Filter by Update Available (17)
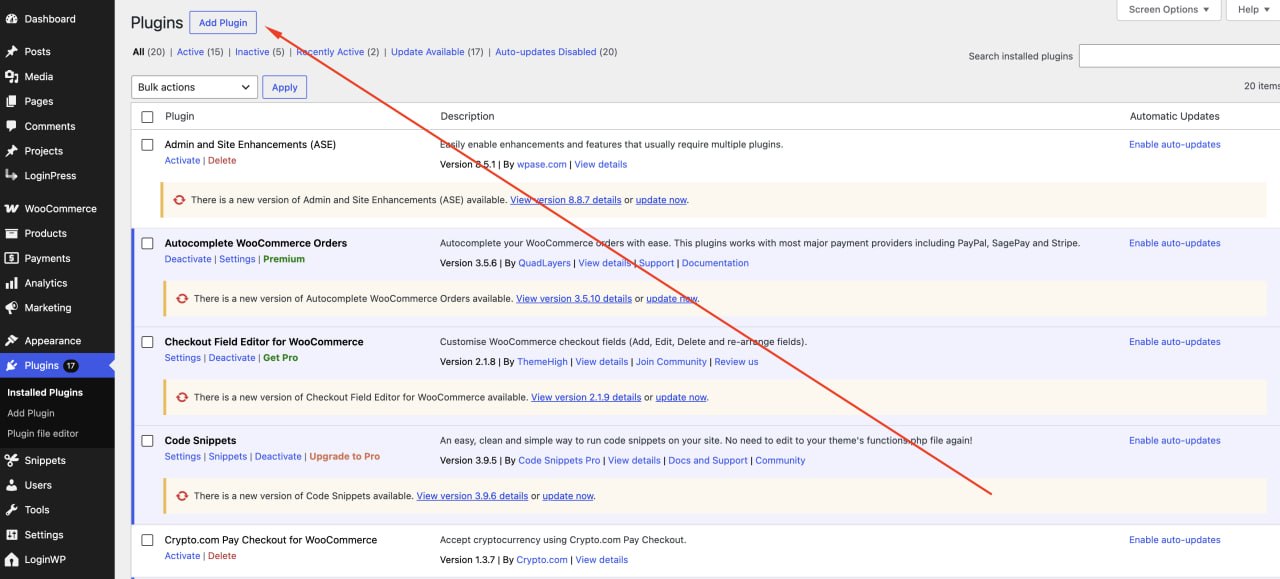This screenshot has width=1280, height=579. pyautogui.click(x=437, y=52)
